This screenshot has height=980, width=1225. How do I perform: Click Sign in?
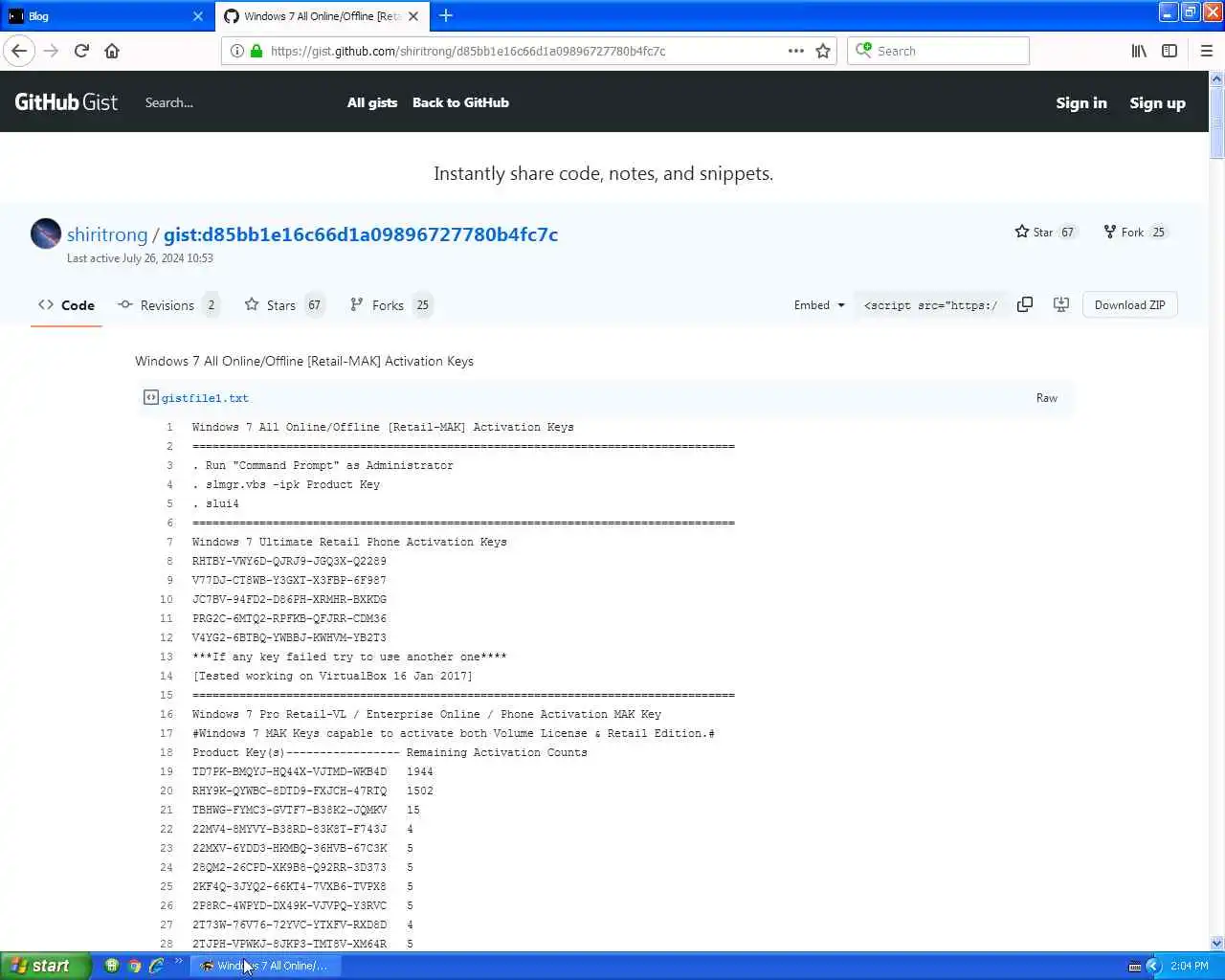click(1081, 102)
